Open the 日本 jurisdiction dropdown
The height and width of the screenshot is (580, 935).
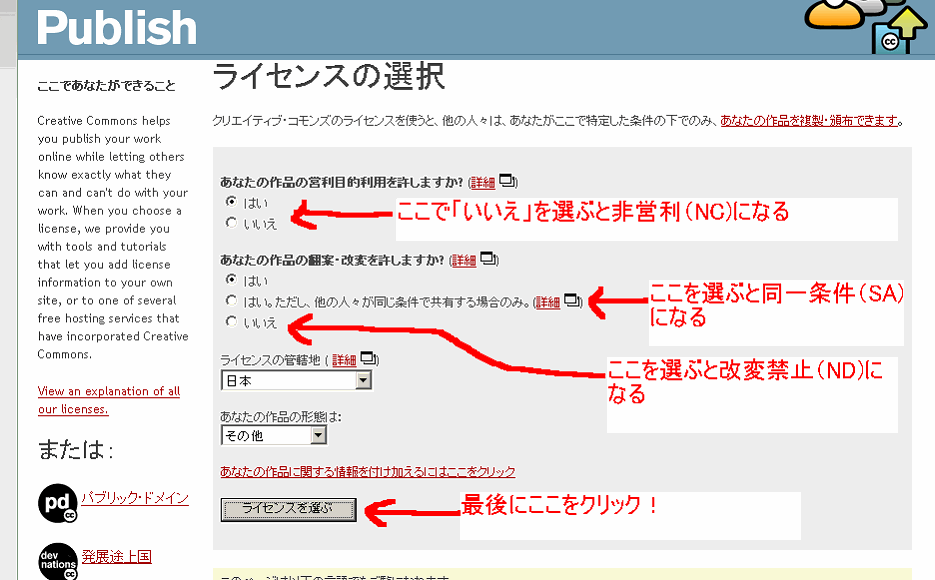[296, 380]
